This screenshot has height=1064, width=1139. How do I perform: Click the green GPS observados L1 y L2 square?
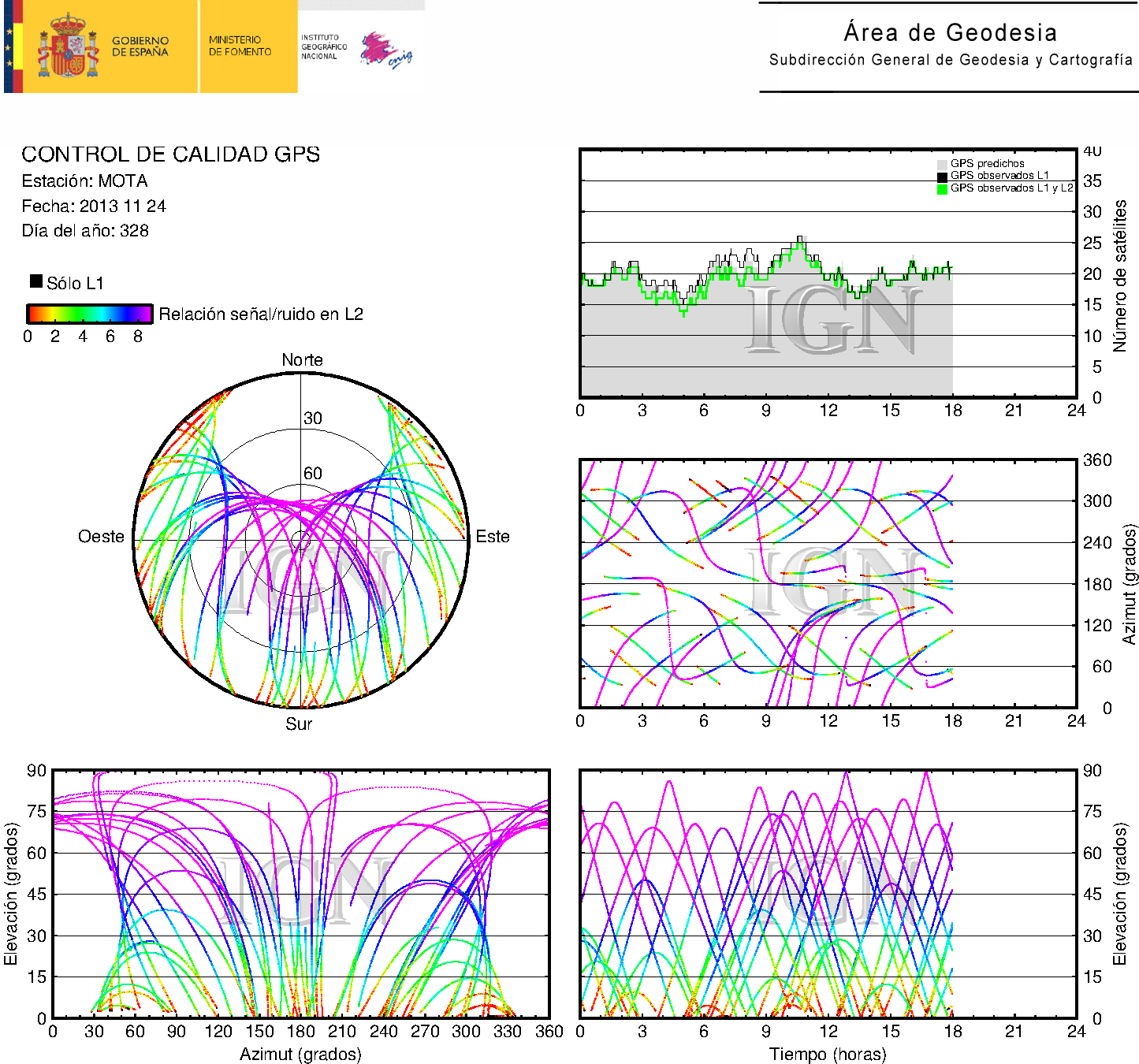click(941, 189)
